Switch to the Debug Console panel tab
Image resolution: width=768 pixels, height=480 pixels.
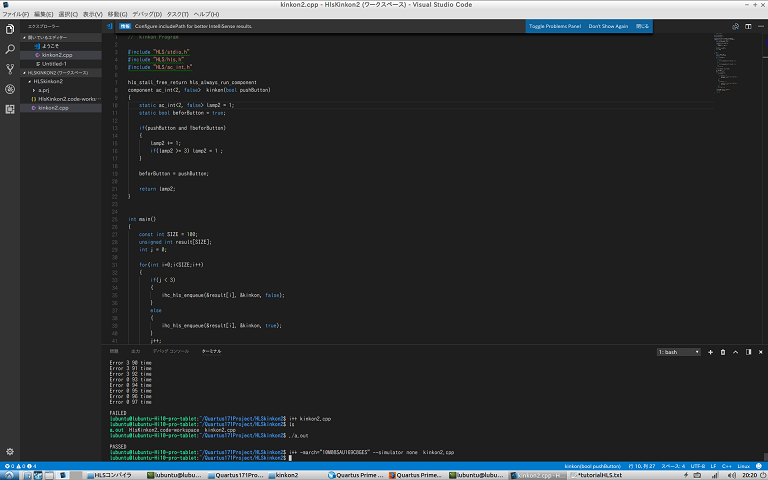170,351
